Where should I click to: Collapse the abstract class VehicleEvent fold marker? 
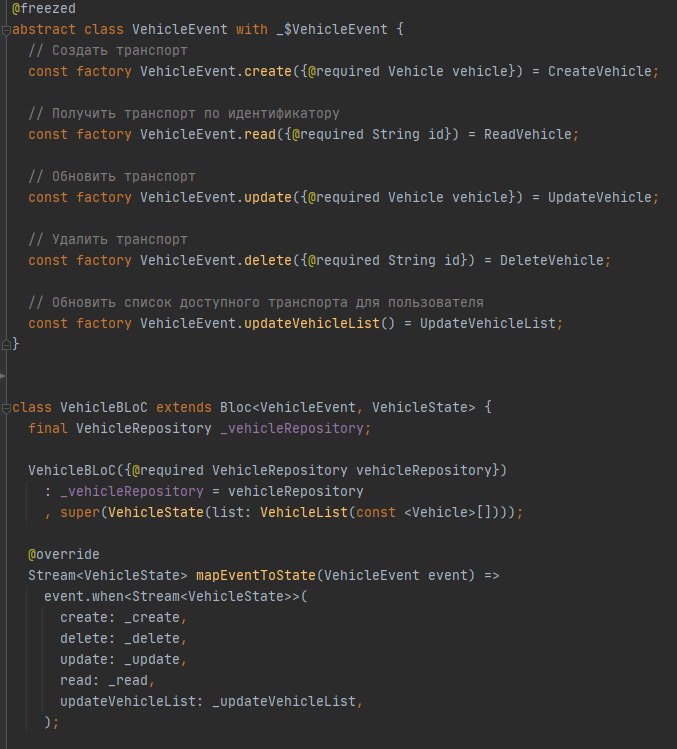[x=6, y=31]
